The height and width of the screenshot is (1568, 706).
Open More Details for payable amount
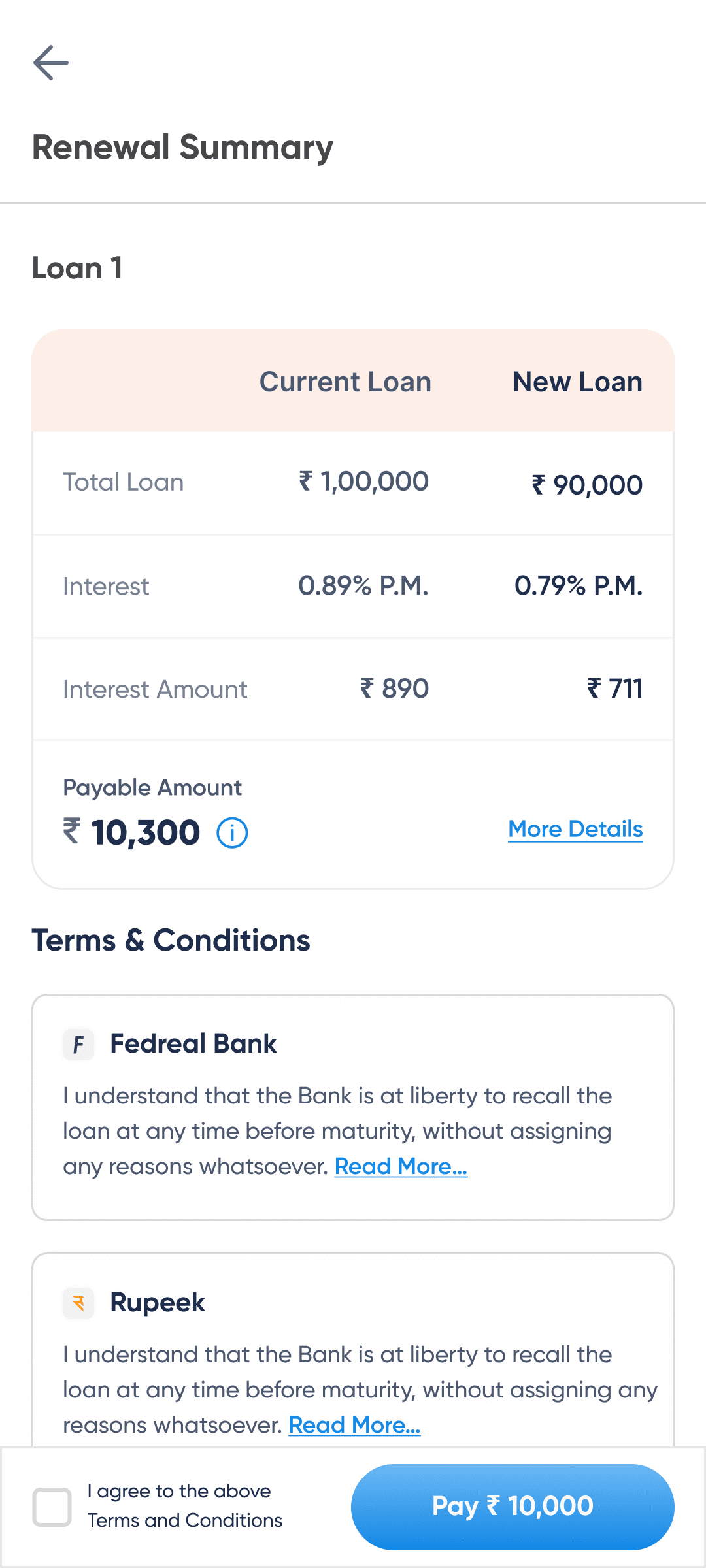575,829
